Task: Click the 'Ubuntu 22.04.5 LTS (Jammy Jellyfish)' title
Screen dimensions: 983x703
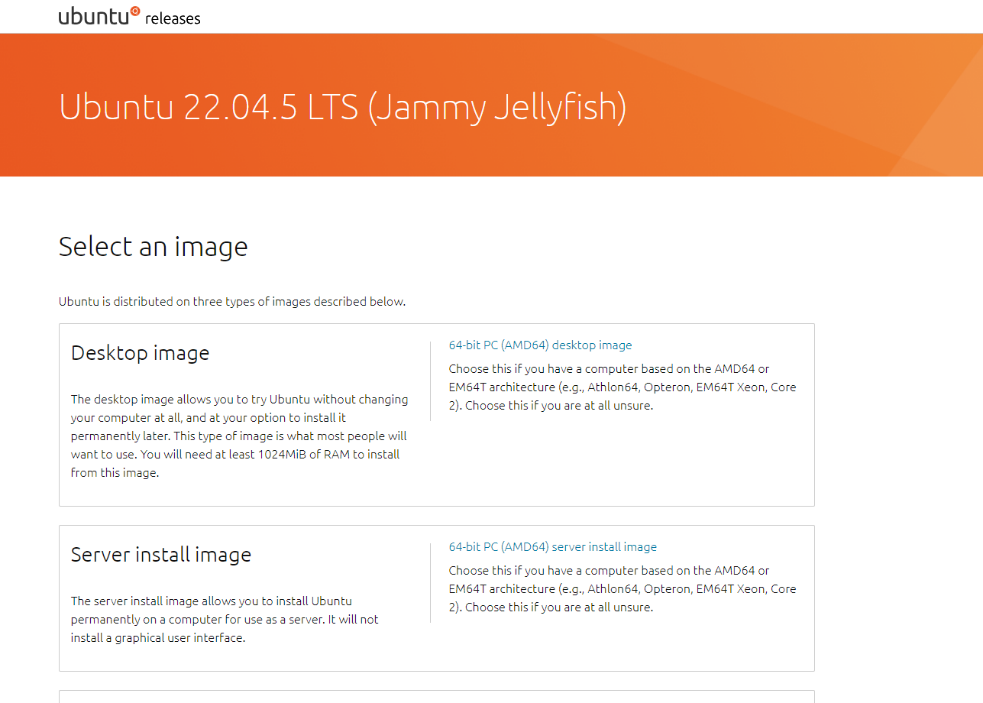Action: [342, 107]
